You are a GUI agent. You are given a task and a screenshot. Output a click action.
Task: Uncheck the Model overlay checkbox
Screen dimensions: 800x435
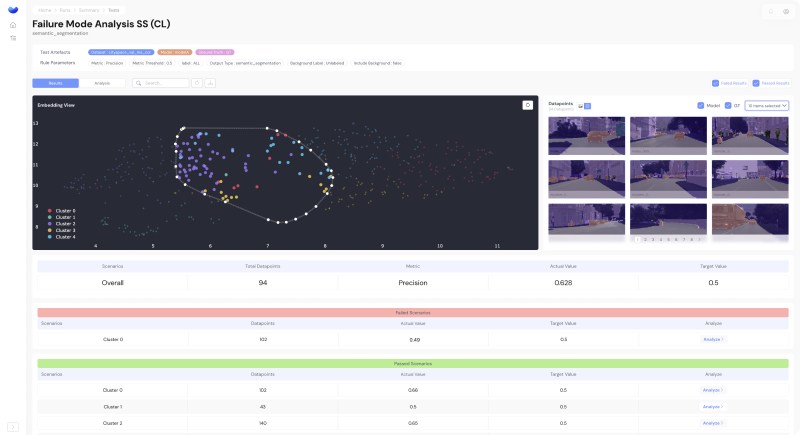pos(701,105)
